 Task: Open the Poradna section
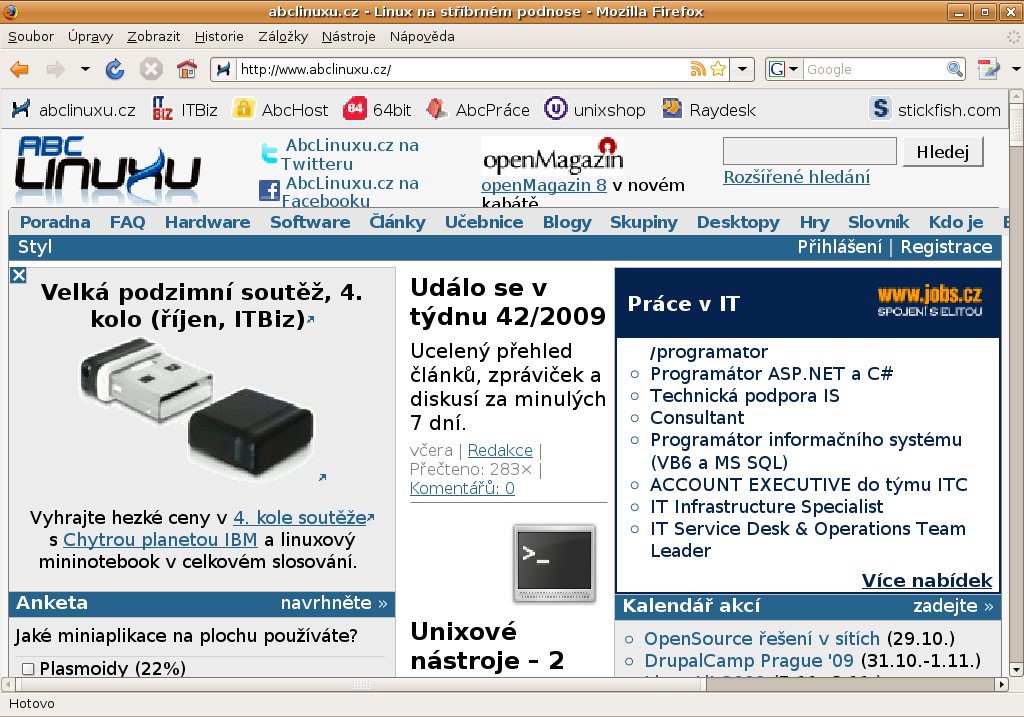(55, 222)
